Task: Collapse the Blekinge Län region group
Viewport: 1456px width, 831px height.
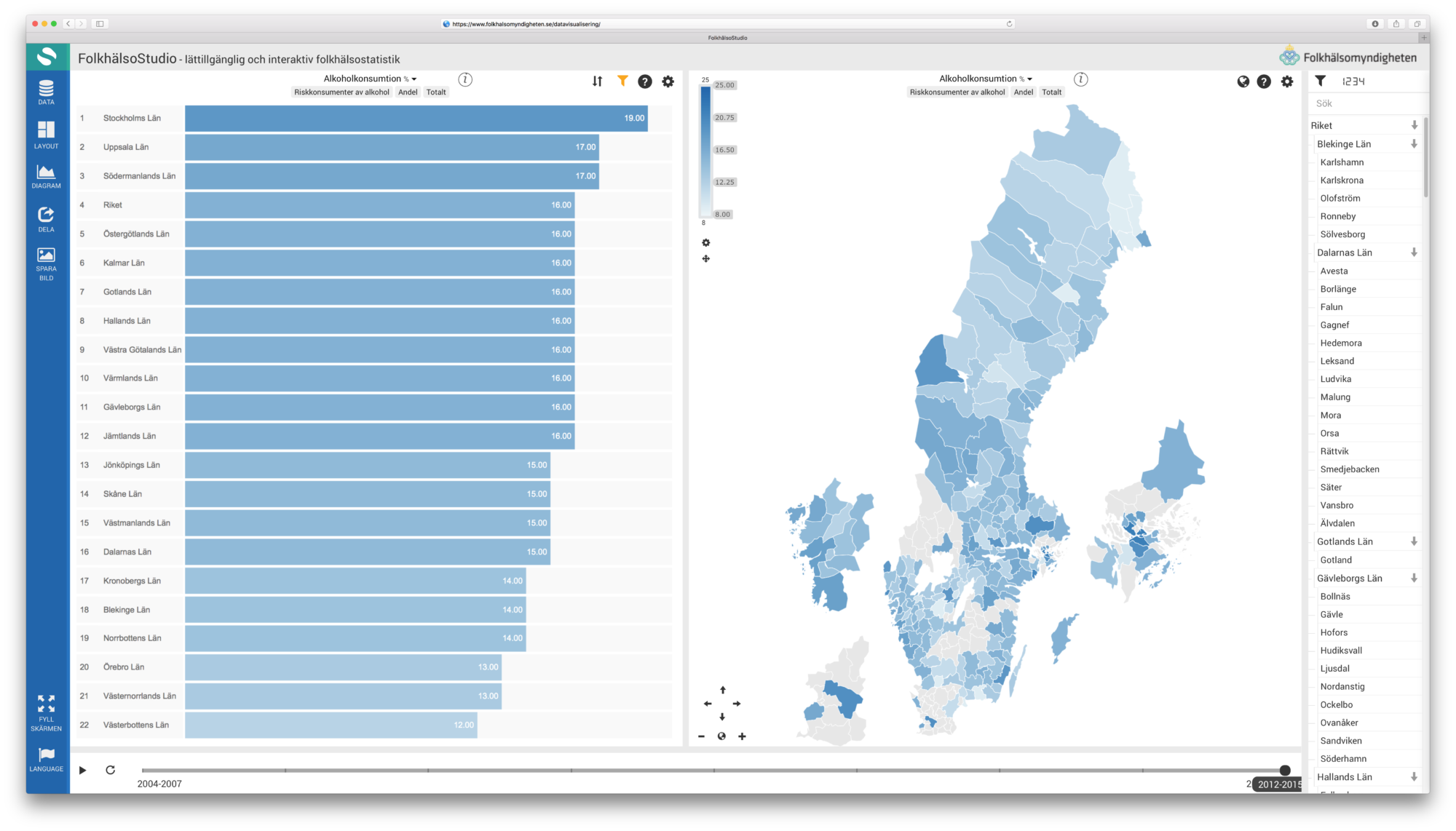Action: (1413, 144)
